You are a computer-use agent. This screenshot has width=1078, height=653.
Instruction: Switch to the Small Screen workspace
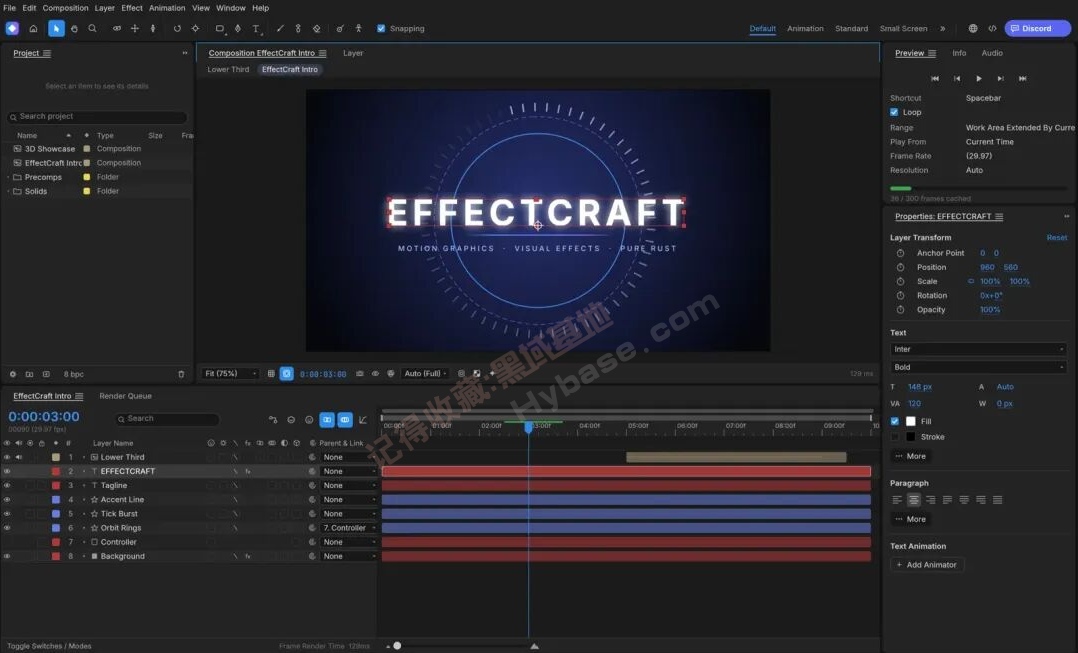tap(903, 29)
